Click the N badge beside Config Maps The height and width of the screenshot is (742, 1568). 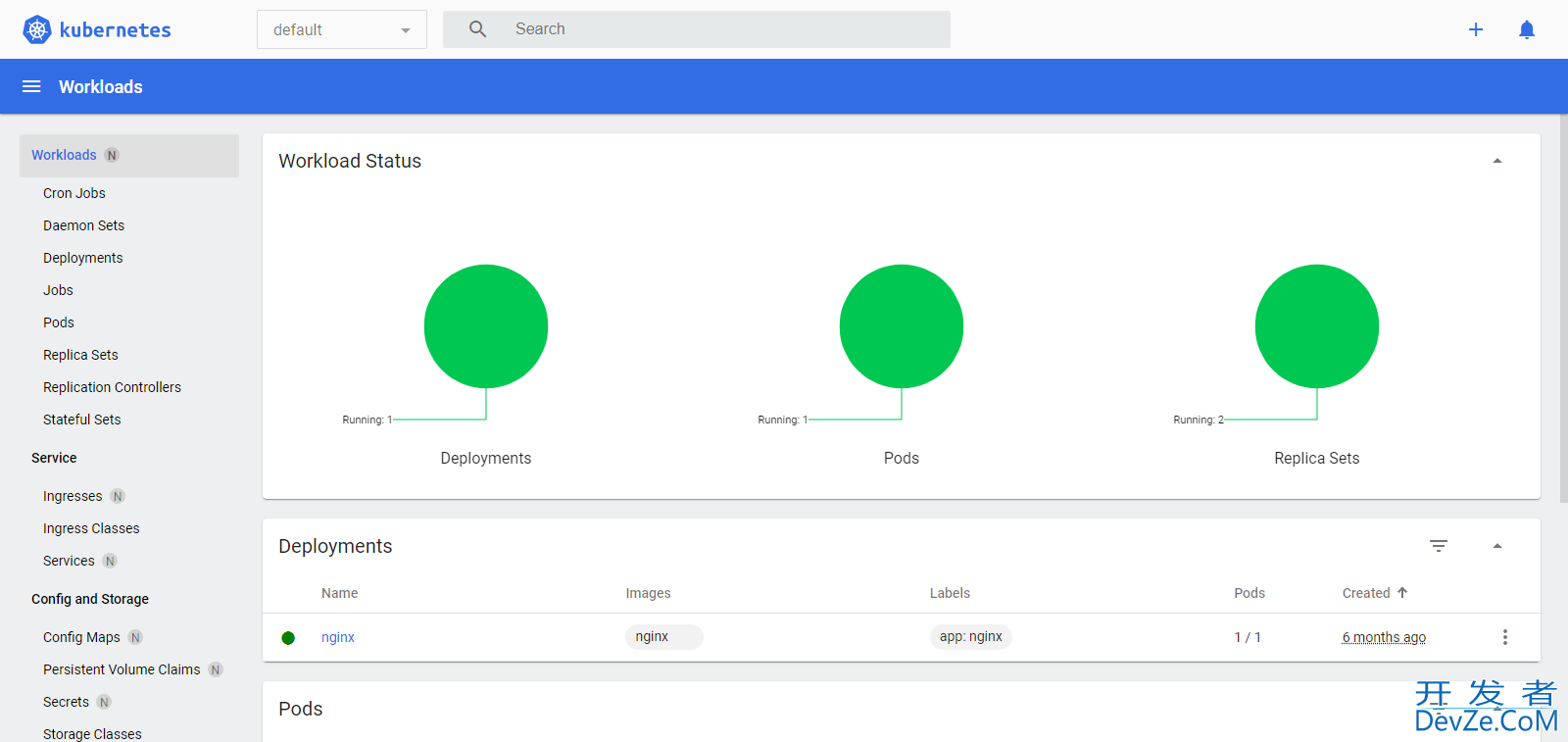tap(135, 637)
